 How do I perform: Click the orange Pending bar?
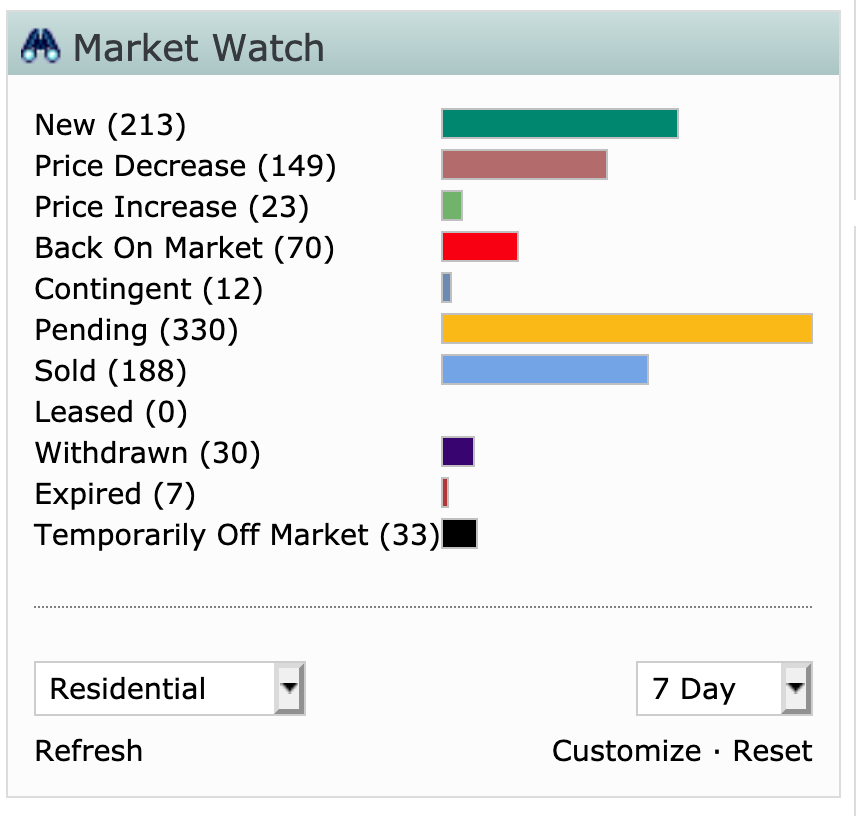(x=627, y=329)
